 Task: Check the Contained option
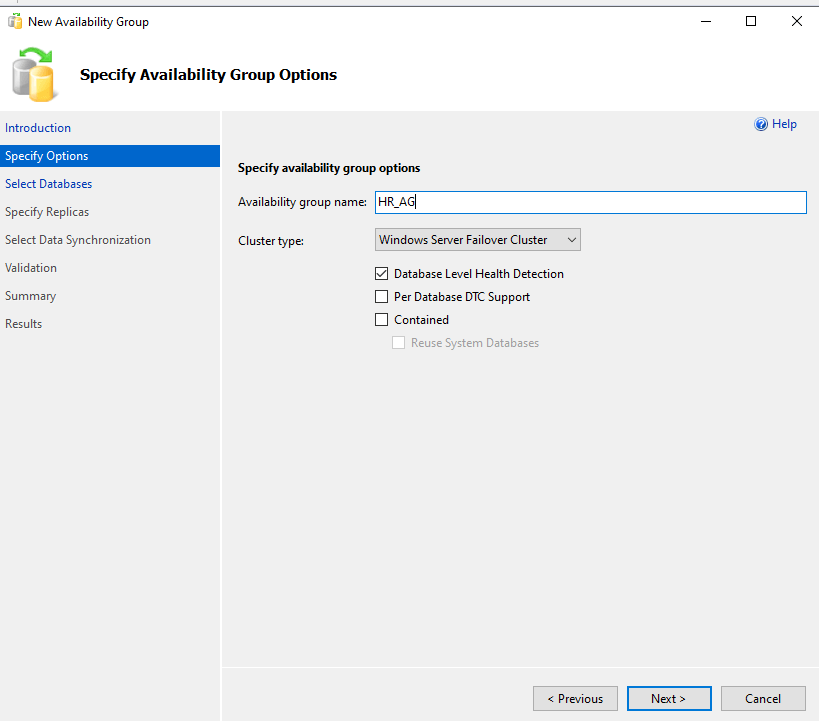(x=381, y=320)
